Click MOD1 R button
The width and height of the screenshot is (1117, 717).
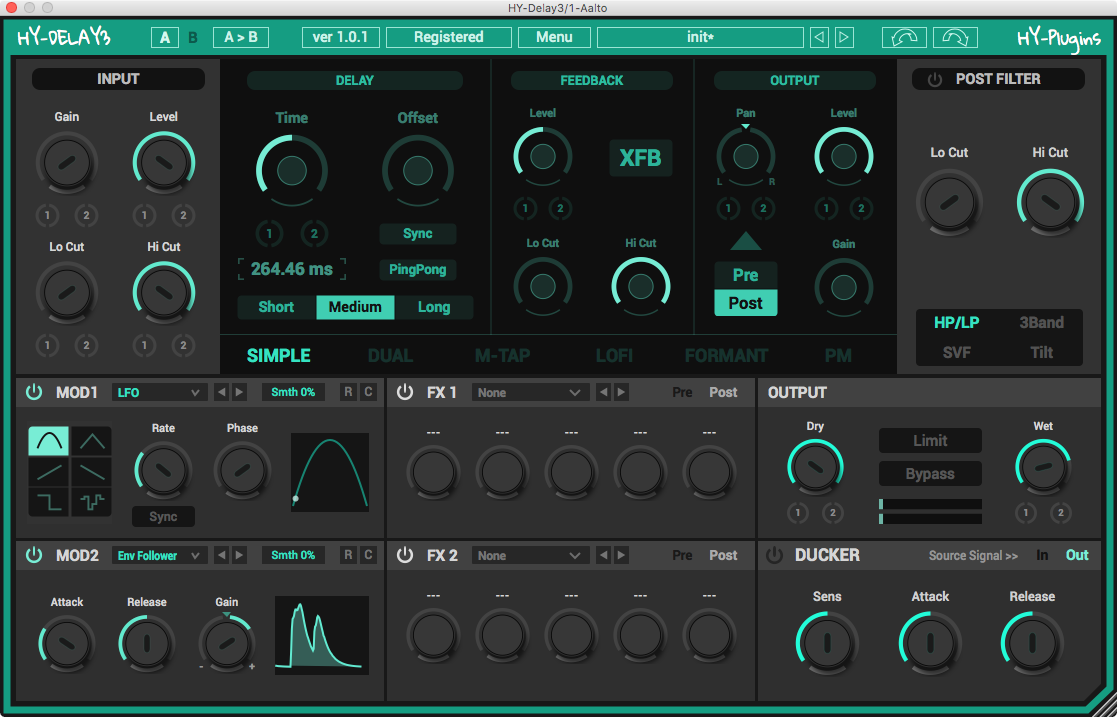(348, 392)
